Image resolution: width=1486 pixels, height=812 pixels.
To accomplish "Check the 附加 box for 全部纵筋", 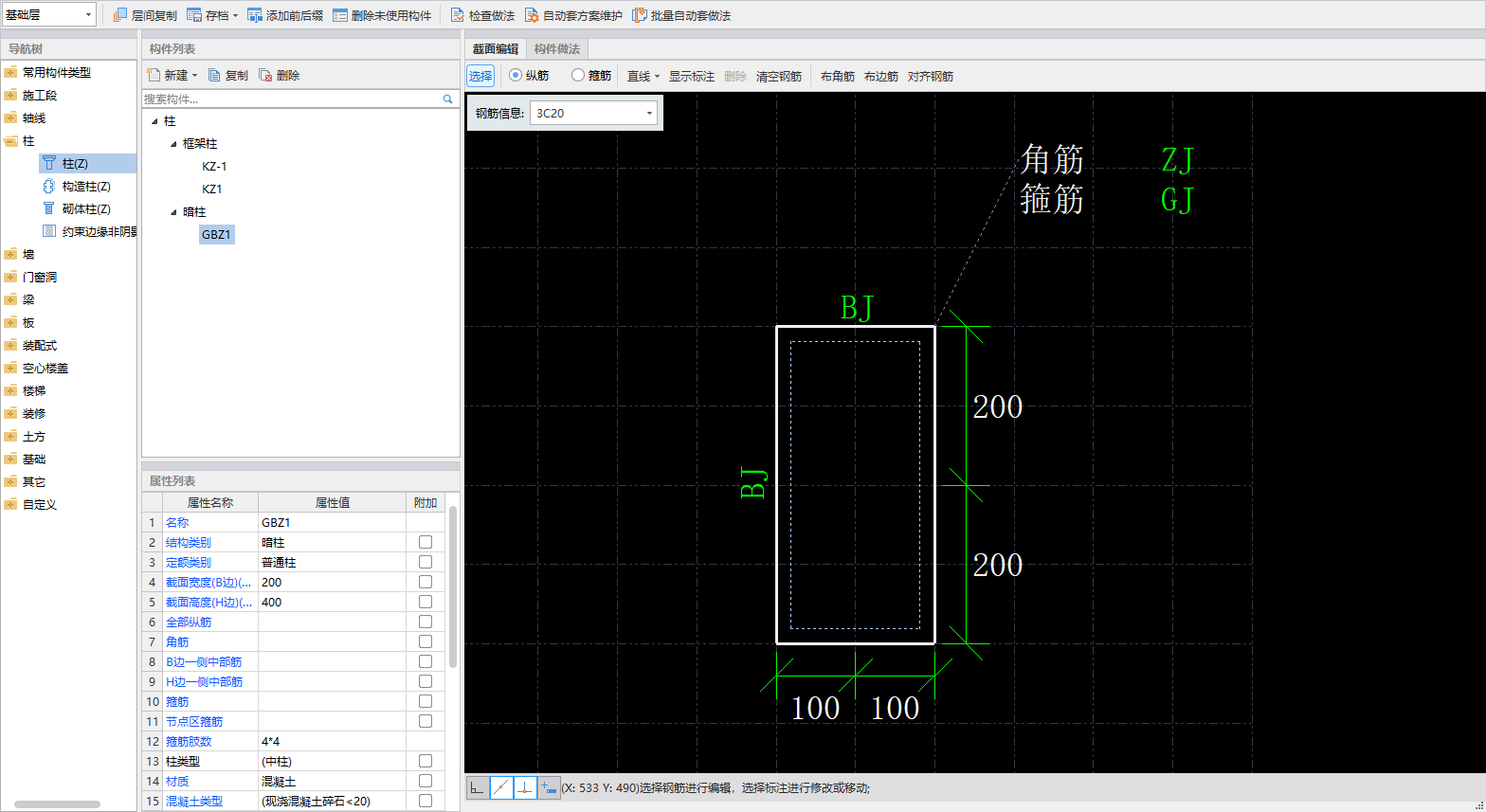I will 426,622.
